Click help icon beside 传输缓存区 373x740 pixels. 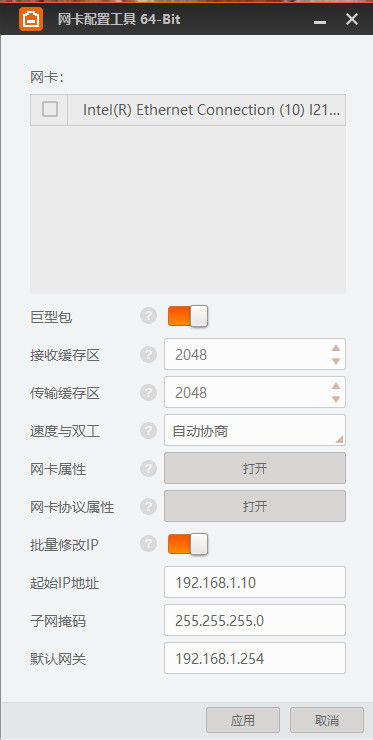(148, 392)
